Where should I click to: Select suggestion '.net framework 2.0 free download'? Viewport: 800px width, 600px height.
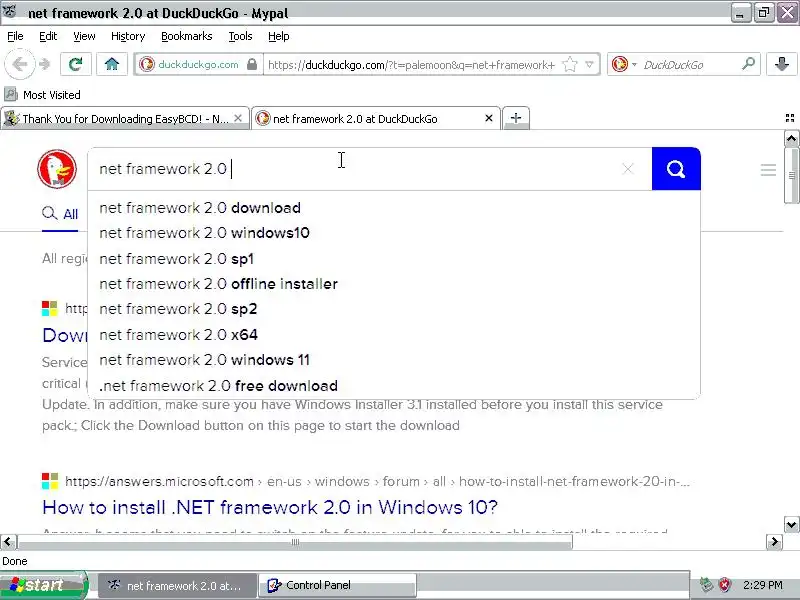pyautogui.click(x=394, y=386)
